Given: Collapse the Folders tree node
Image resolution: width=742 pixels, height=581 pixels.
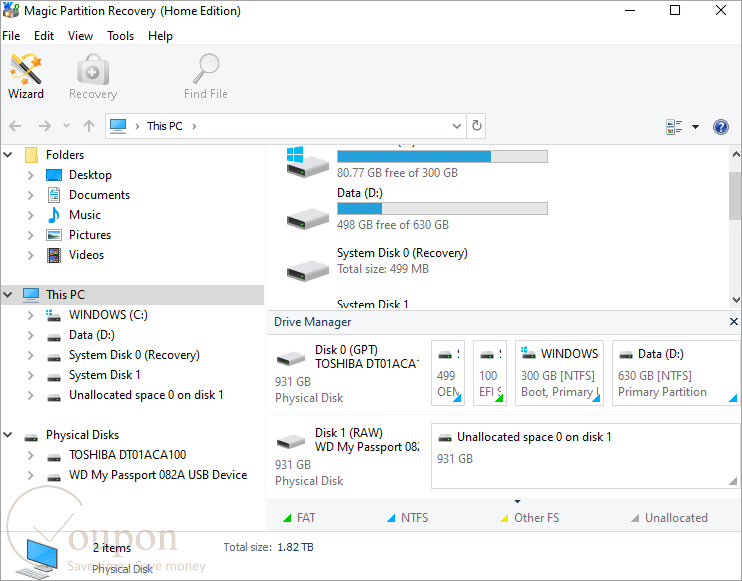Looking at the screenshot, I should point(8,155).
